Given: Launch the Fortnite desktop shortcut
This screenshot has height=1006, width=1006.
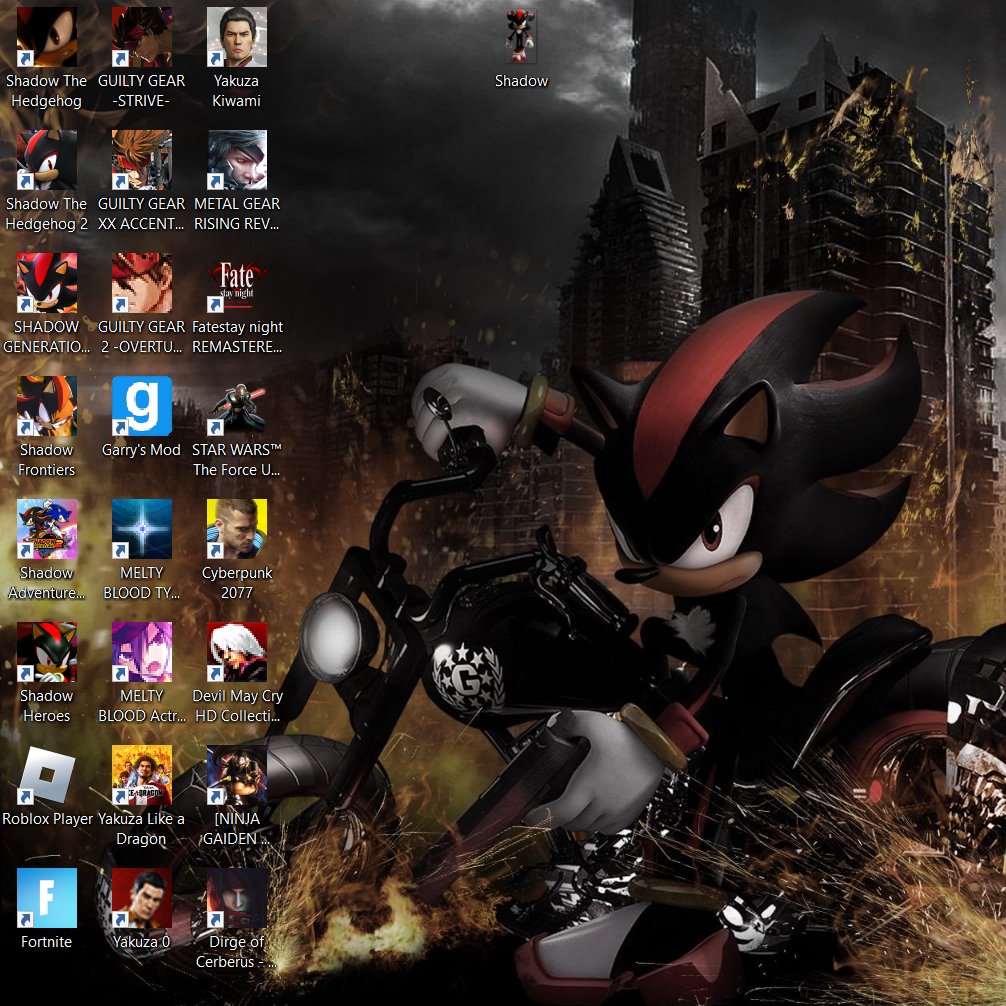Looking at the screenshot, I should (46, 898).
